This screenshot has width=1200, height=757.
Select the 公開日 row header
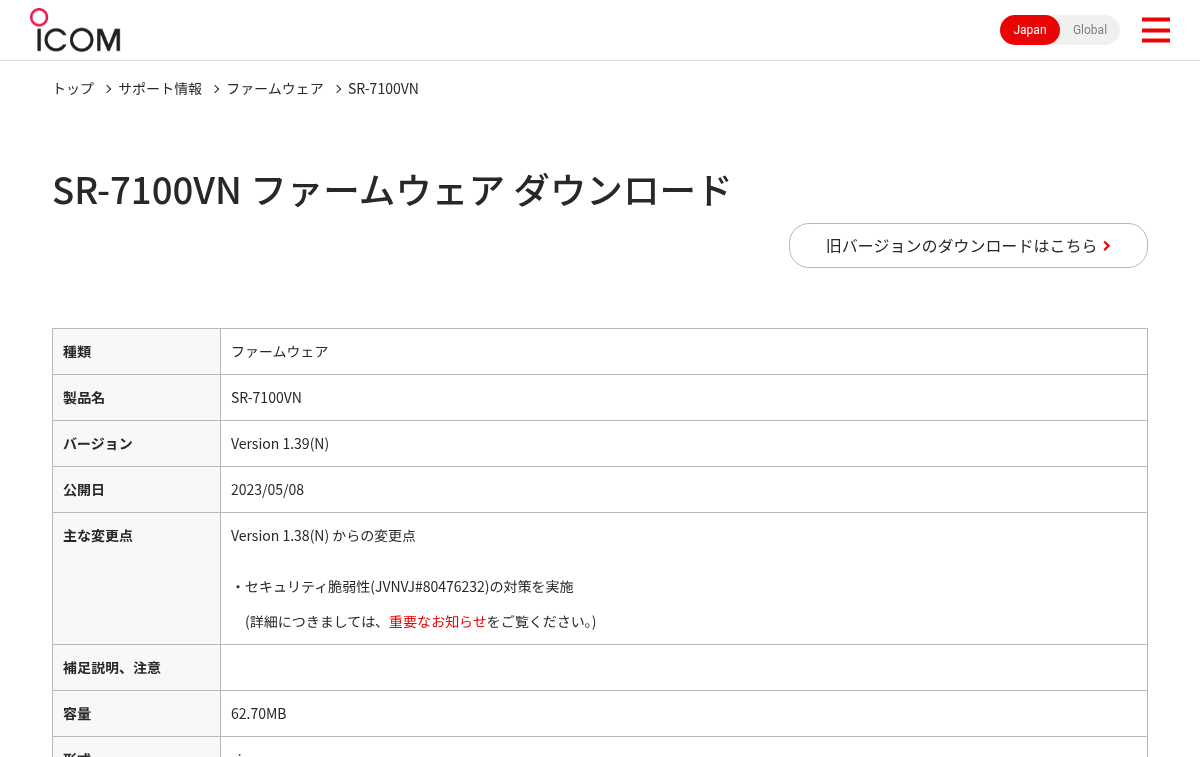(x=136, y=489)
